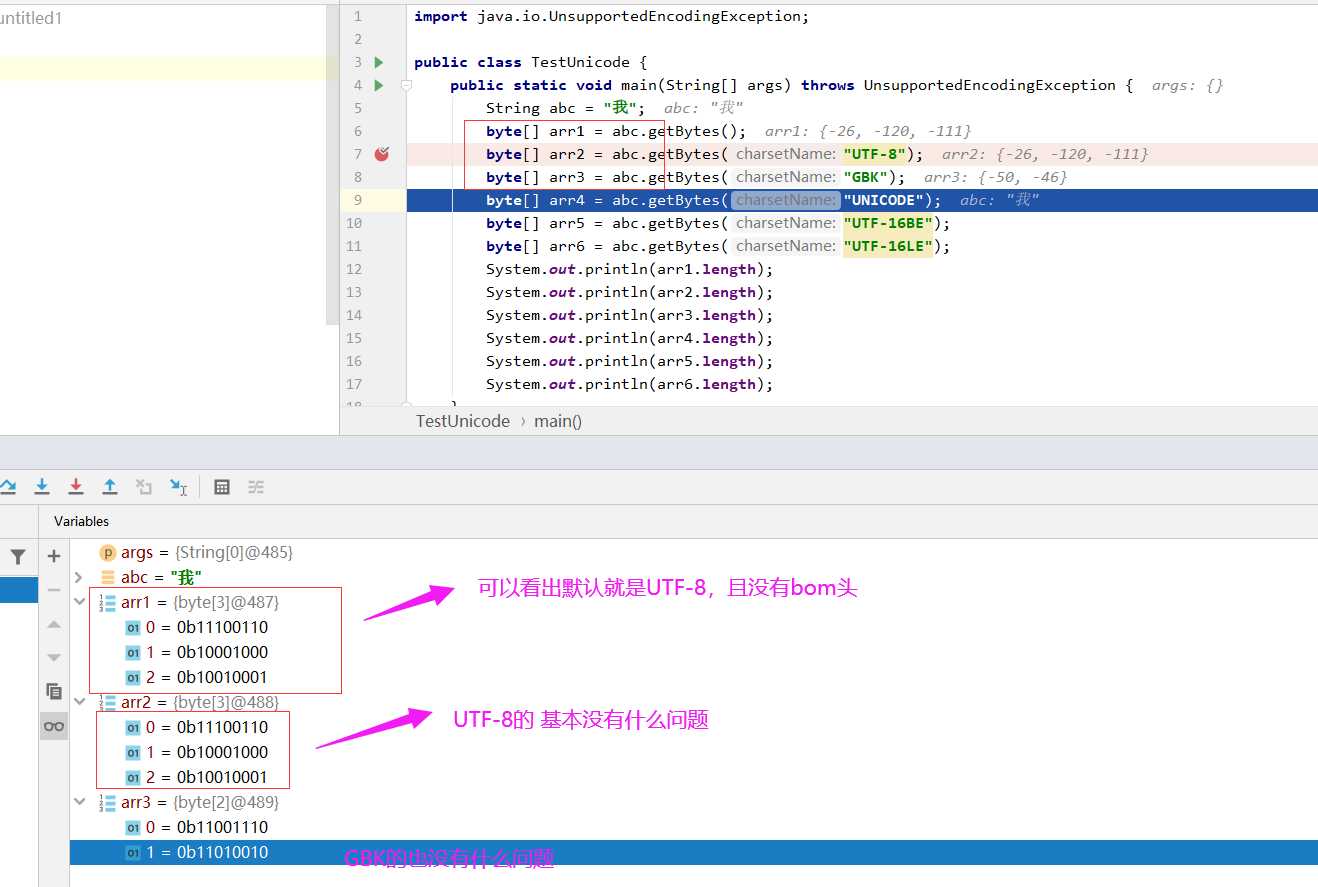The height and width of the screenshot is (887, 1318).
Task: Click the funnel filter icon in Frames panel
Action: 18,557
